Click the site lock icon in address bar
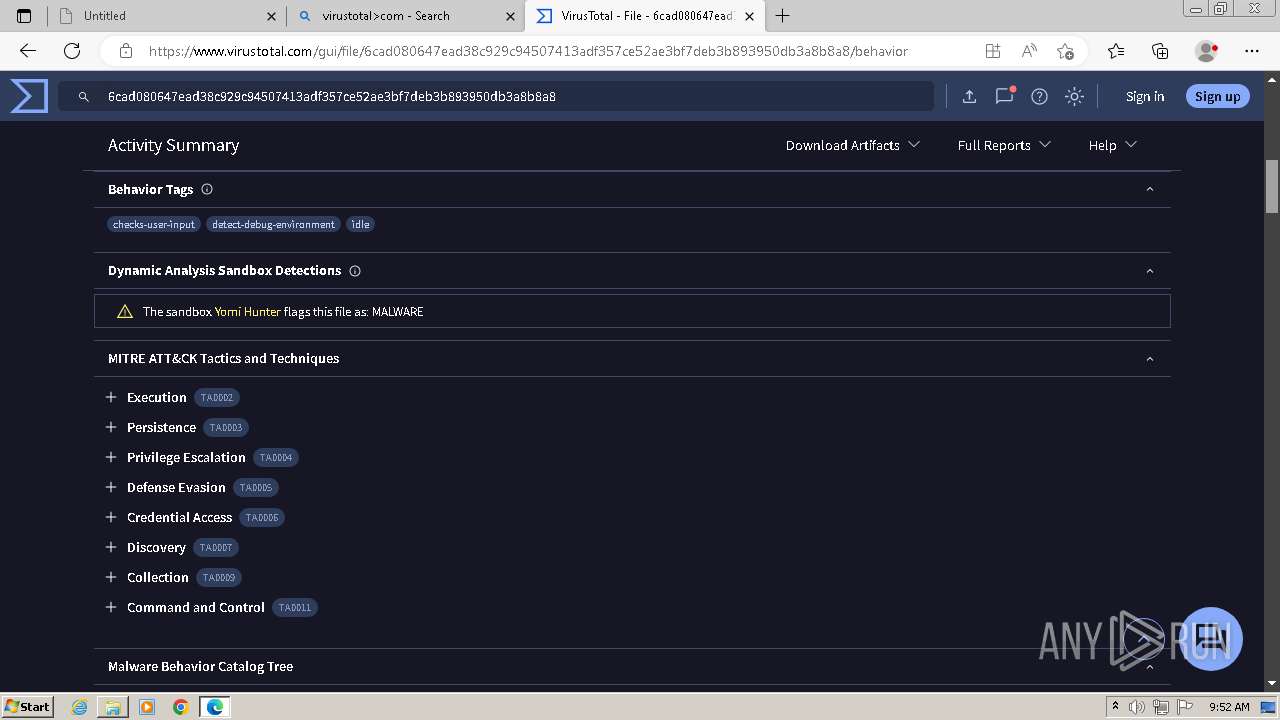Viewport: 1280px width, 720px height. pos(126,51)
